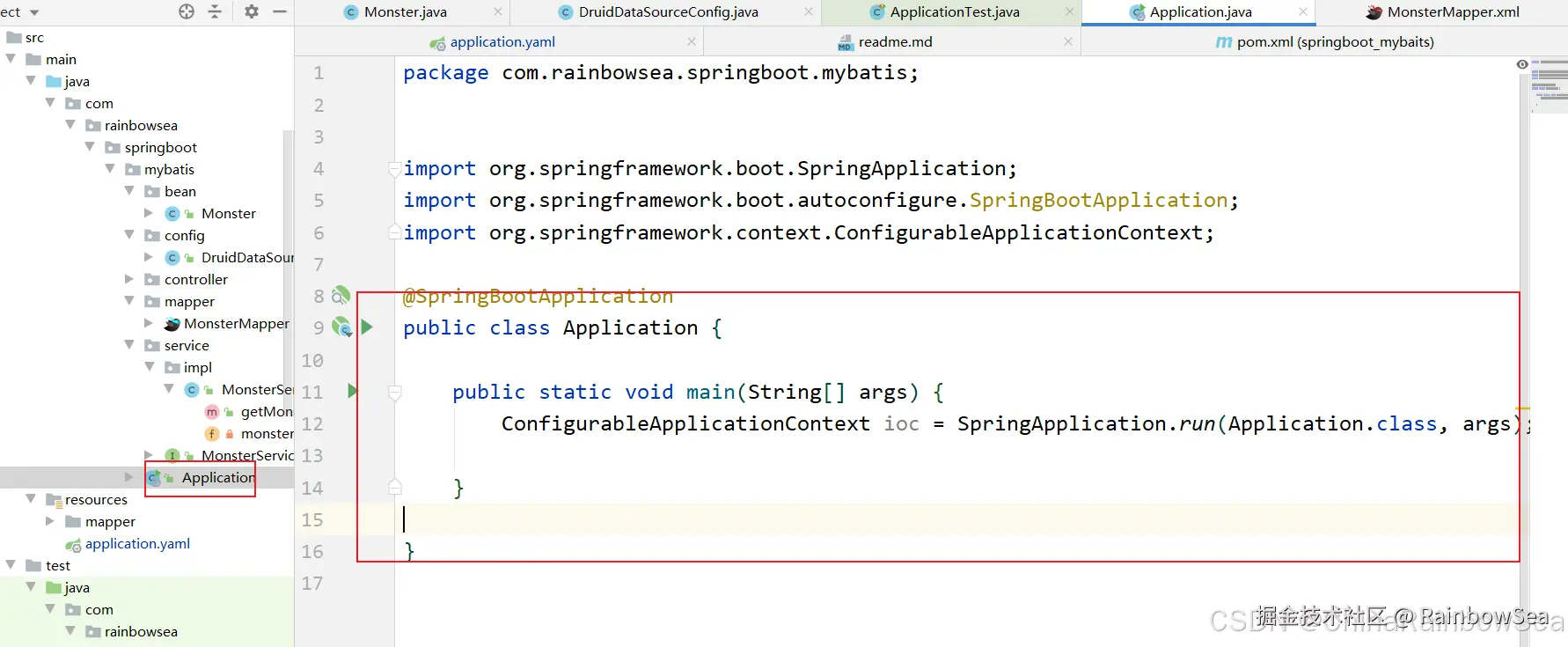Screen dimensions: 1568x647
Task: Click SpringBootApplication in import line 5
Action: pos(1098,200)
